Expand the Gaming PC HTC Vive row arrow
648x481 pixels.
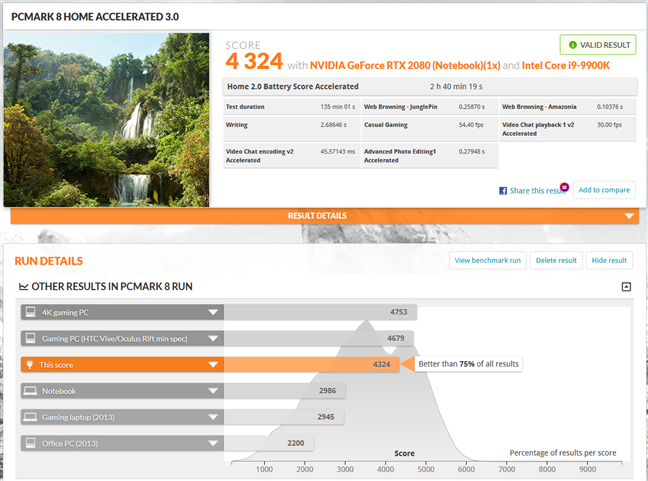pyautogui.click(x=213, y=338)
